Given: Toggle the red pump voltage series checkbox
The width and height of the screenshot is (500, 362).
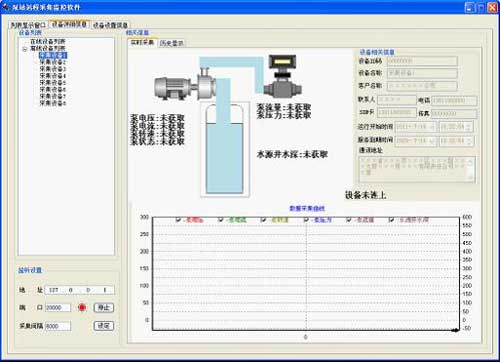Looking at the screenshot, I should coord(178,219).
